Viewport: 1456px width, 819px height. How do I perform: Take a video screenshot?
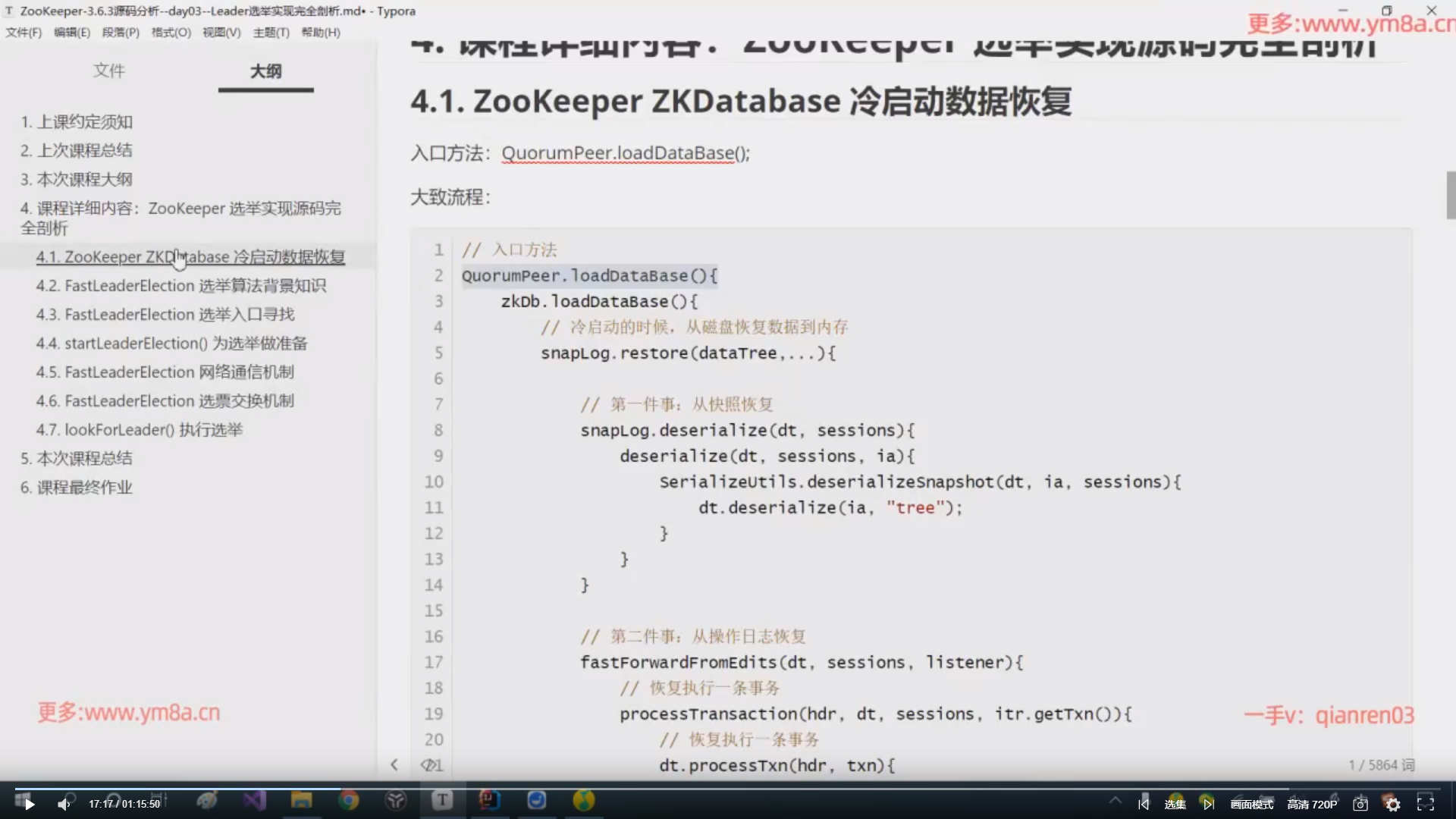coord(1360,804)
